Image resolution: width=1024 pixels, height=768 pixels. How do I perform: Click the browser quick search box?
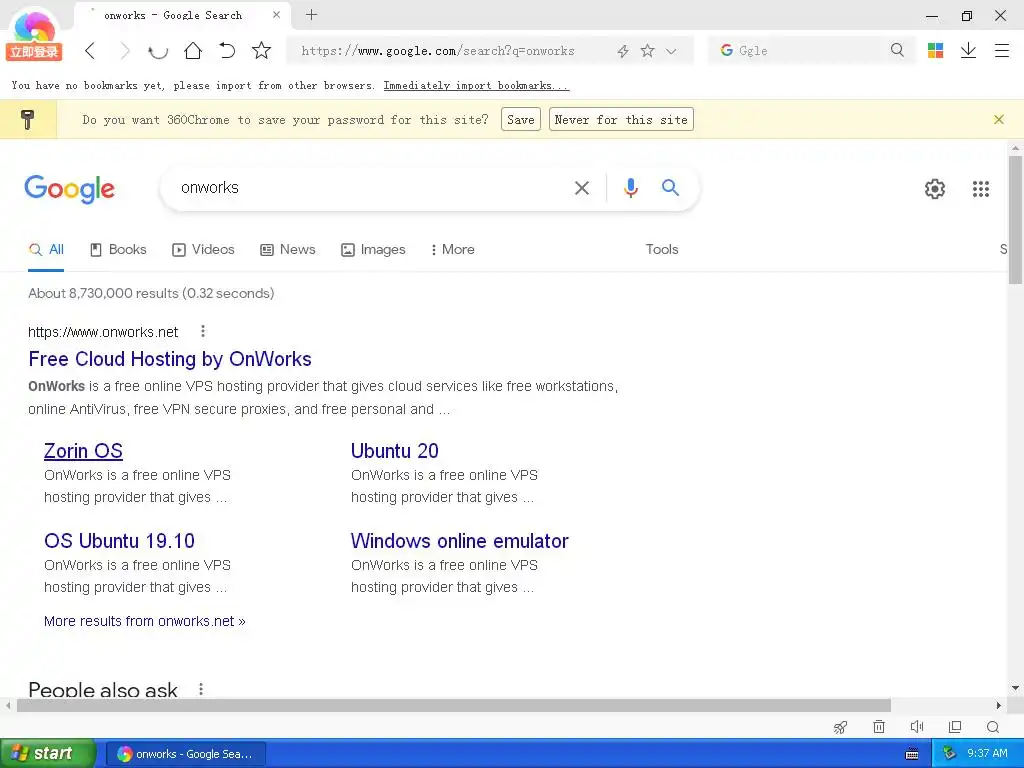coord(810,50)
